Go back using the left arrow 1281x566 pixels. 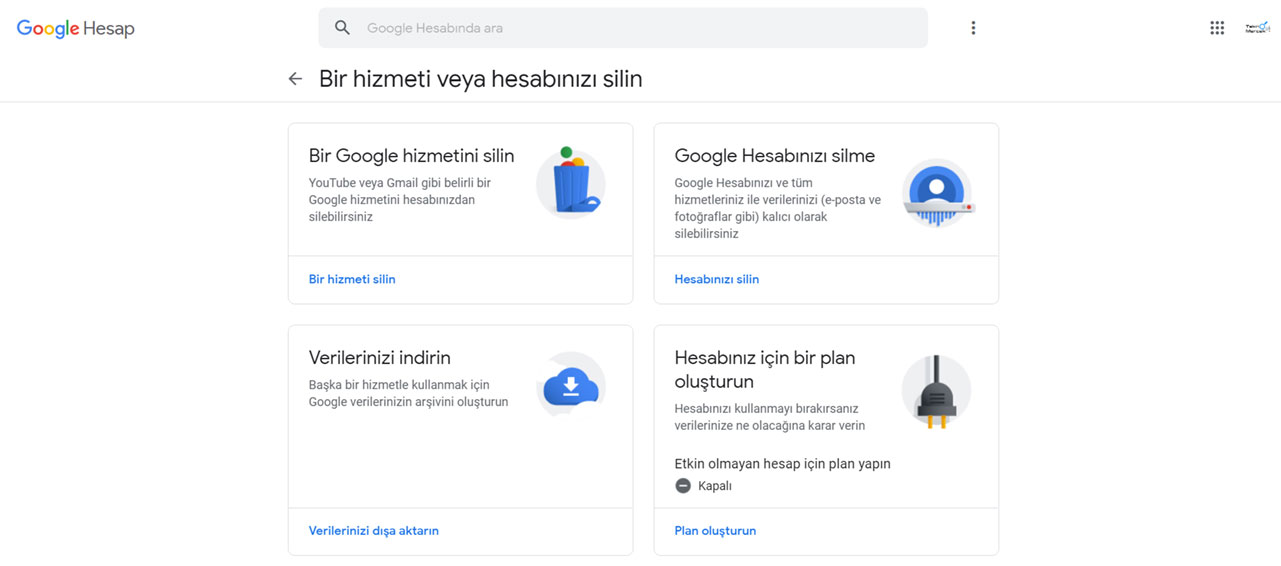295,79
